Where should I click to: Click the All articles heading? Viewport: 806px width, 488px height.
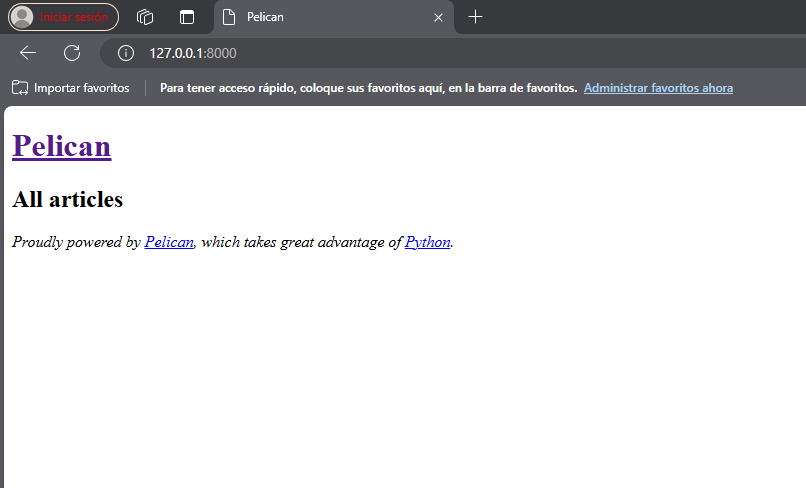(x=67, y=200)
